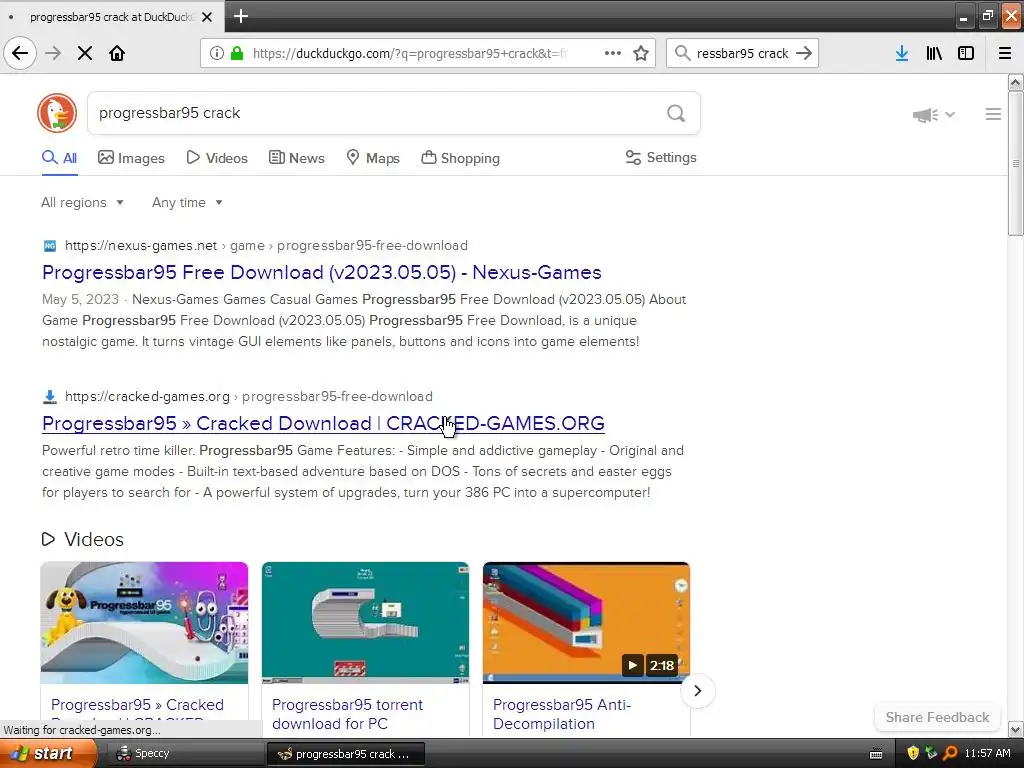The height and width of the screenshot is (768, 1024).
Task: Click the green padlock security icon
Action: coord(236,53)
